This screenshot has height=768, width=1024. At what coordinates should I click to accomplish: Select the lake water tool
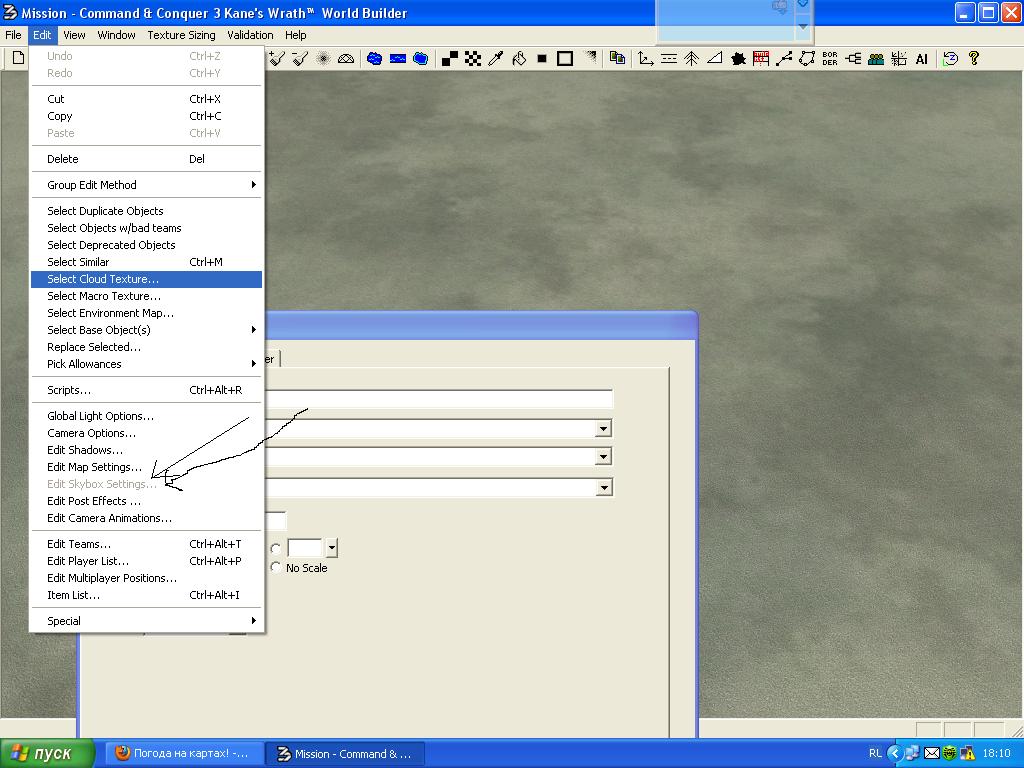pos(374,59)
